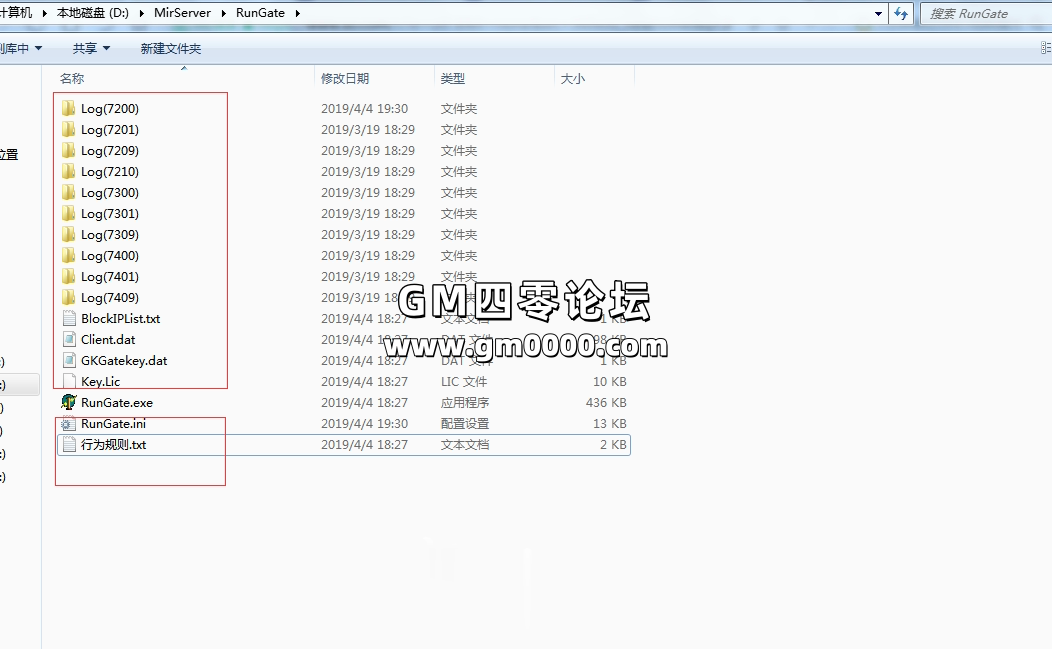The image size is (1052, 649).
Task: Select the RunGate.ini settings file icon
Action: 68,423
